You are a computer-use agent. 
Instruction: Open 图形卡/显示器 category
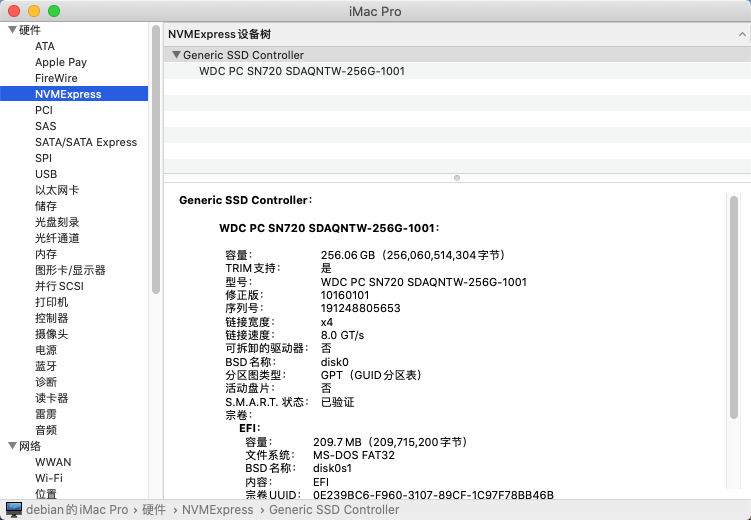pyautogui.click(x=70, y=270)
